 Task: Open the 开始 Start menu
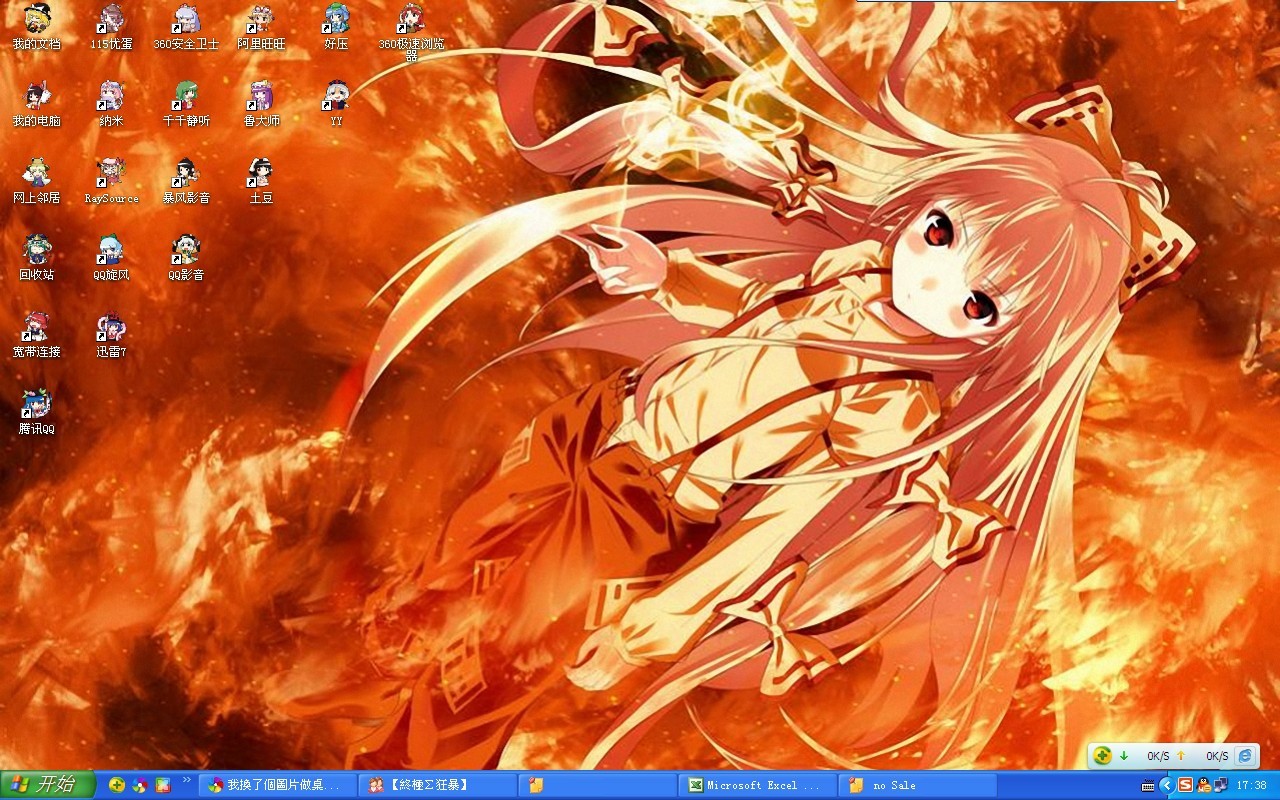[47, 785]
